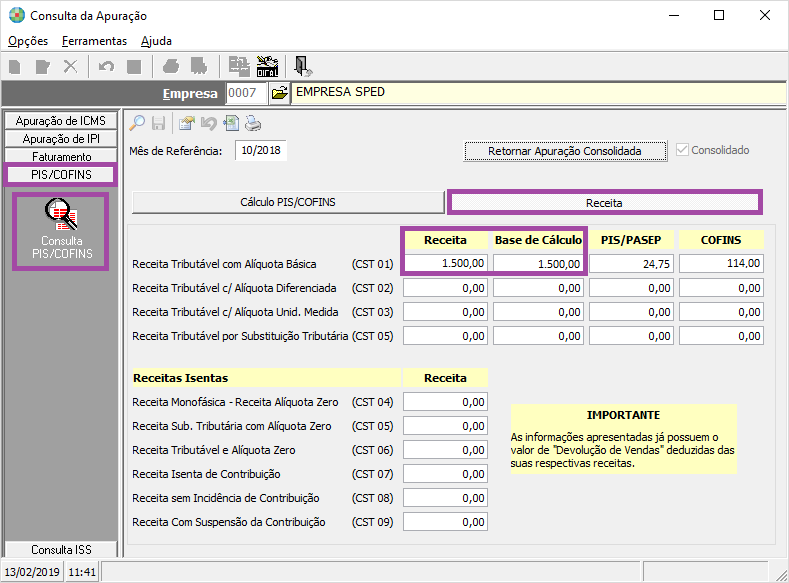This screenshot has width=789, height=583.
Task: Click the application logo in title bar
Action: 17,15
